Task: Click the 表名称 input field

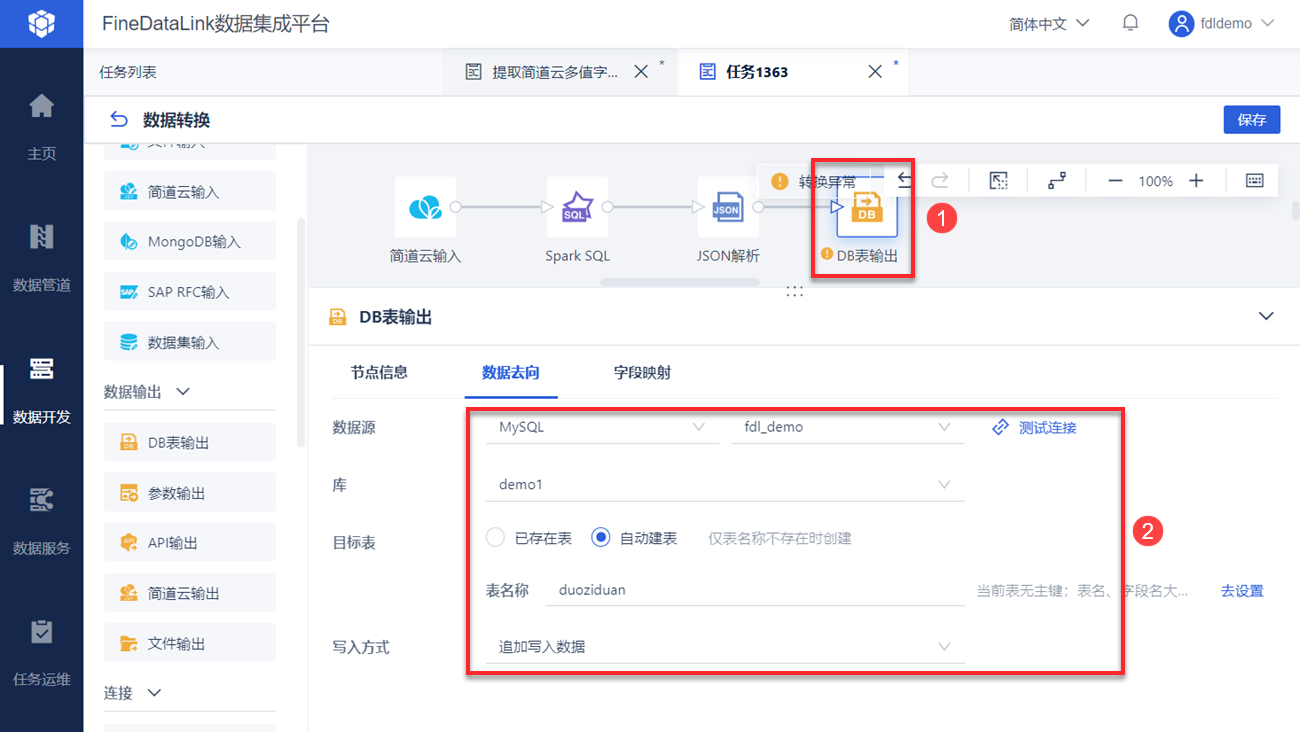Action: click(x=755, y=590)
